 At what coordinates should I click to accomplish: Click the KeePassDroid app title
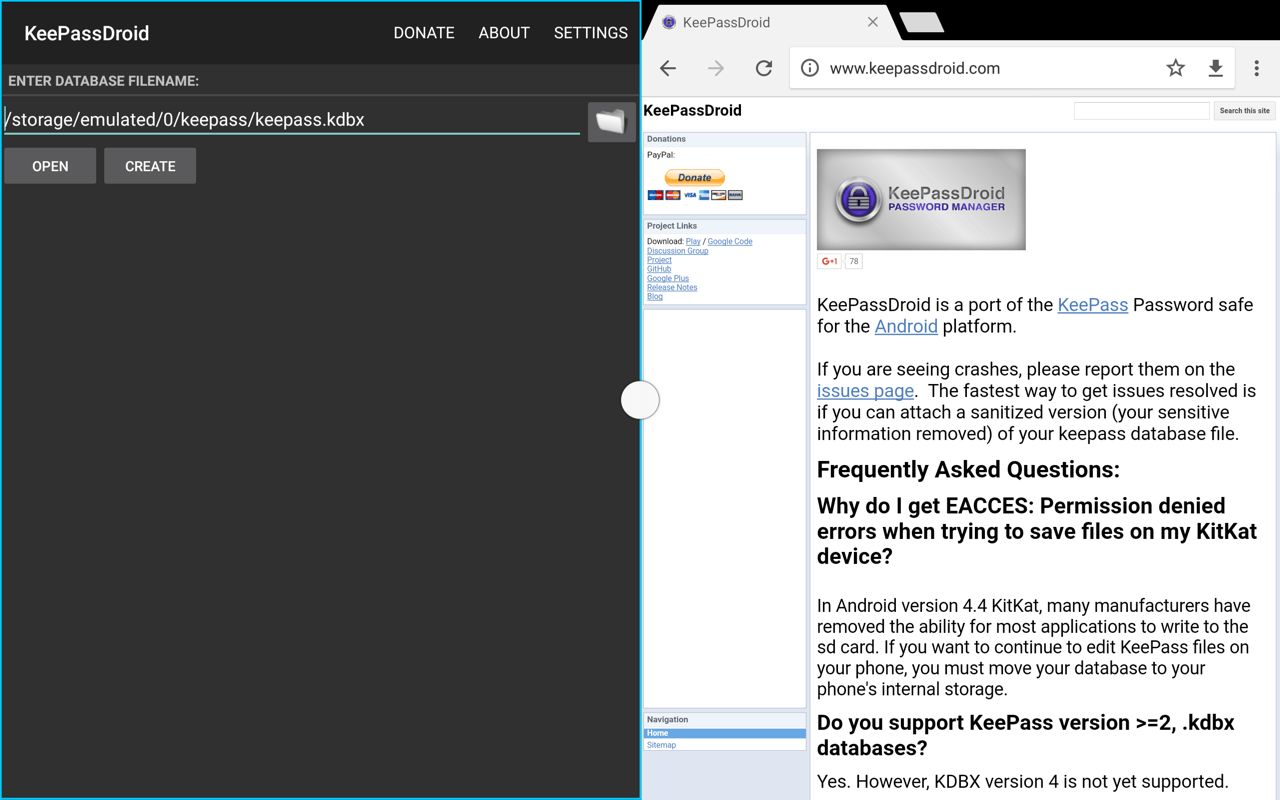pyautogui.click(x=86, y=33)
